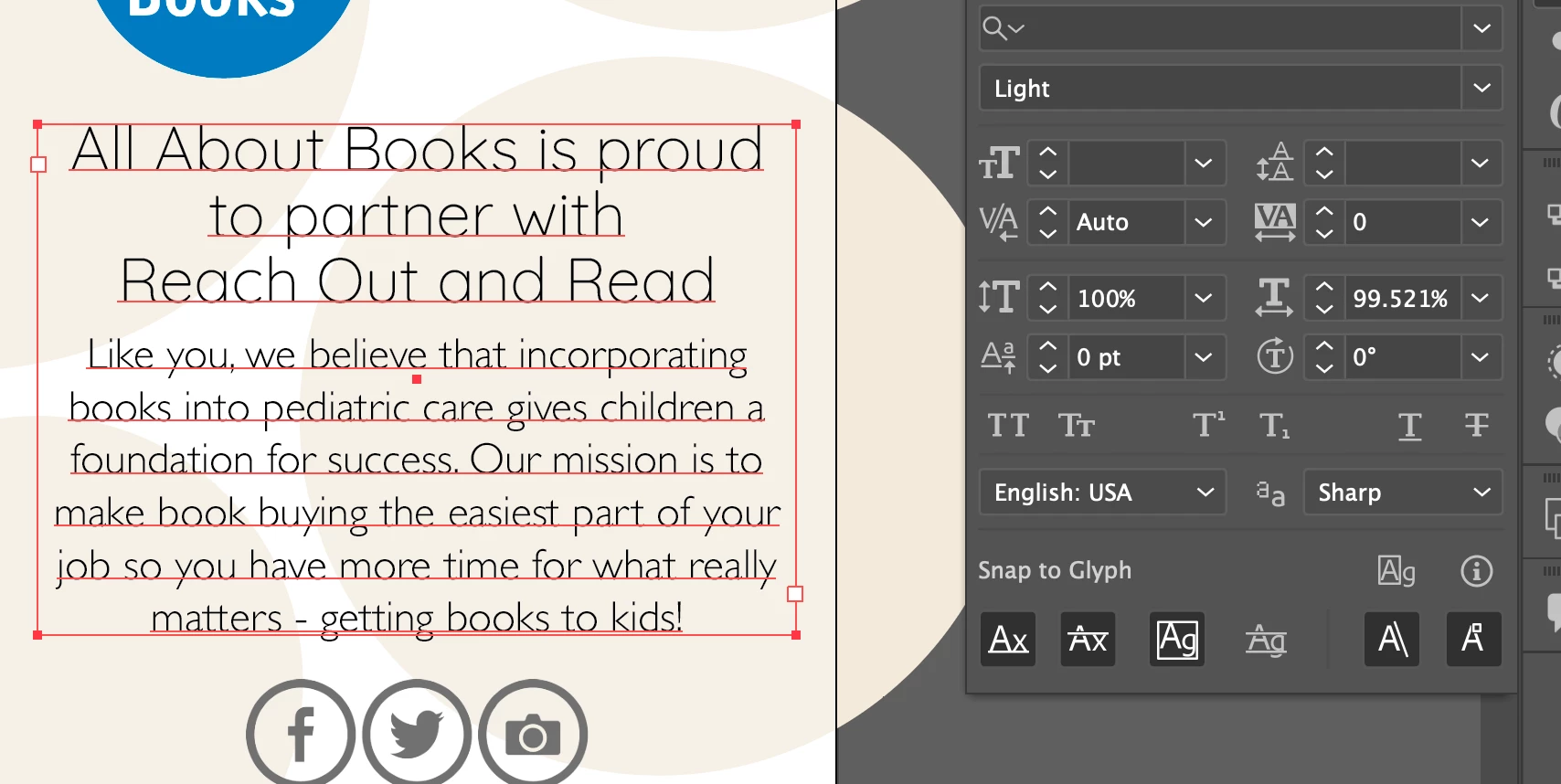The image size is (1561, 784).
Task: Open Snap to Glyph info icon
Action: click(x=1476, y=571)
